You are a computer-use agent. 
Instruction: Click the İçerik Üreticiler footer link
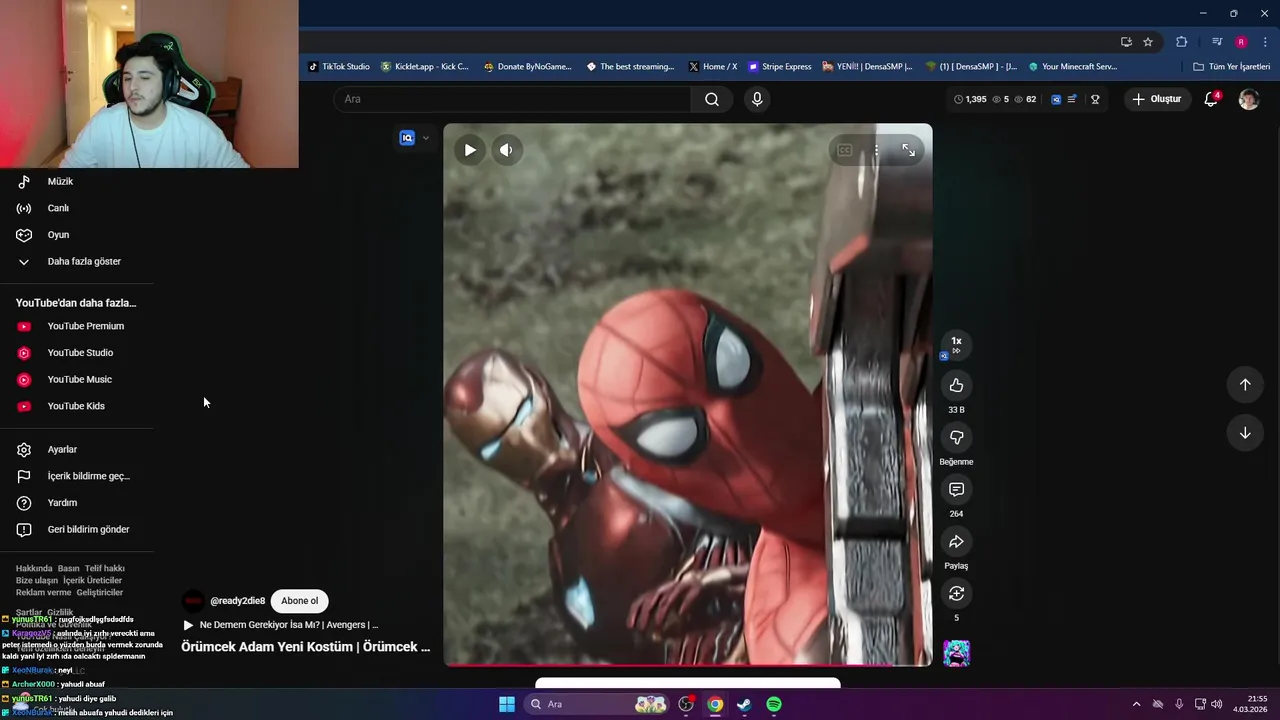92,580
